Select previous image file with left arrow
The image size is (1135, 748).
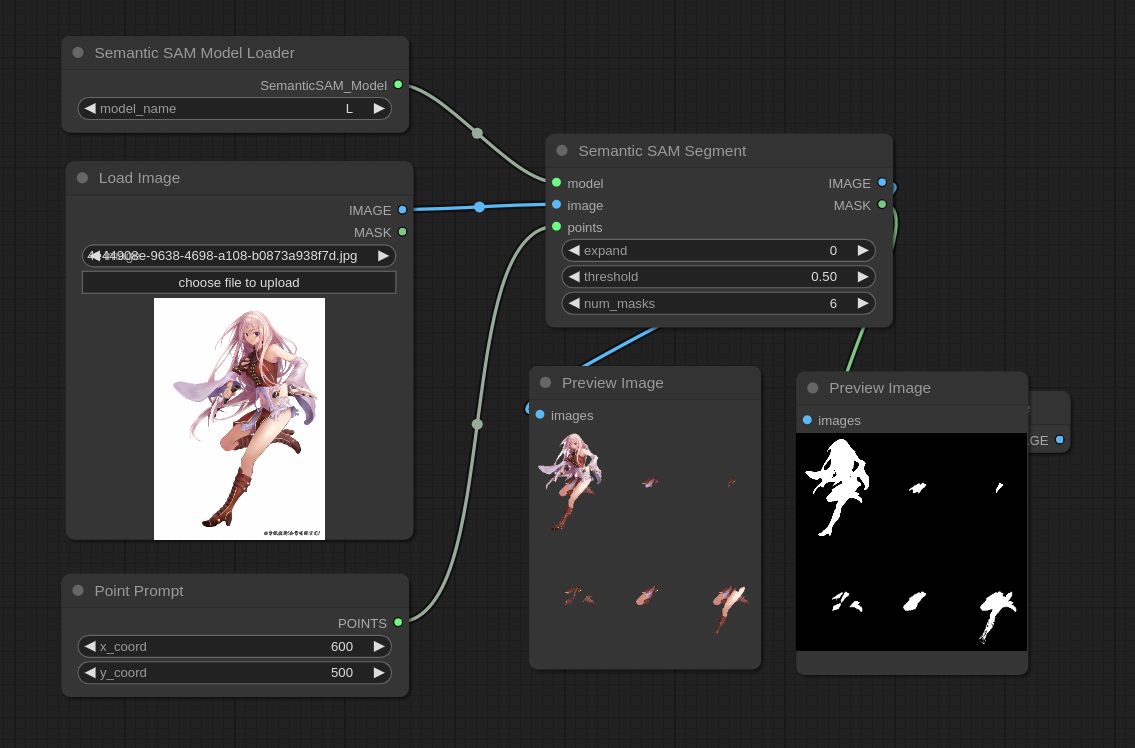click(x=94, y=256)
